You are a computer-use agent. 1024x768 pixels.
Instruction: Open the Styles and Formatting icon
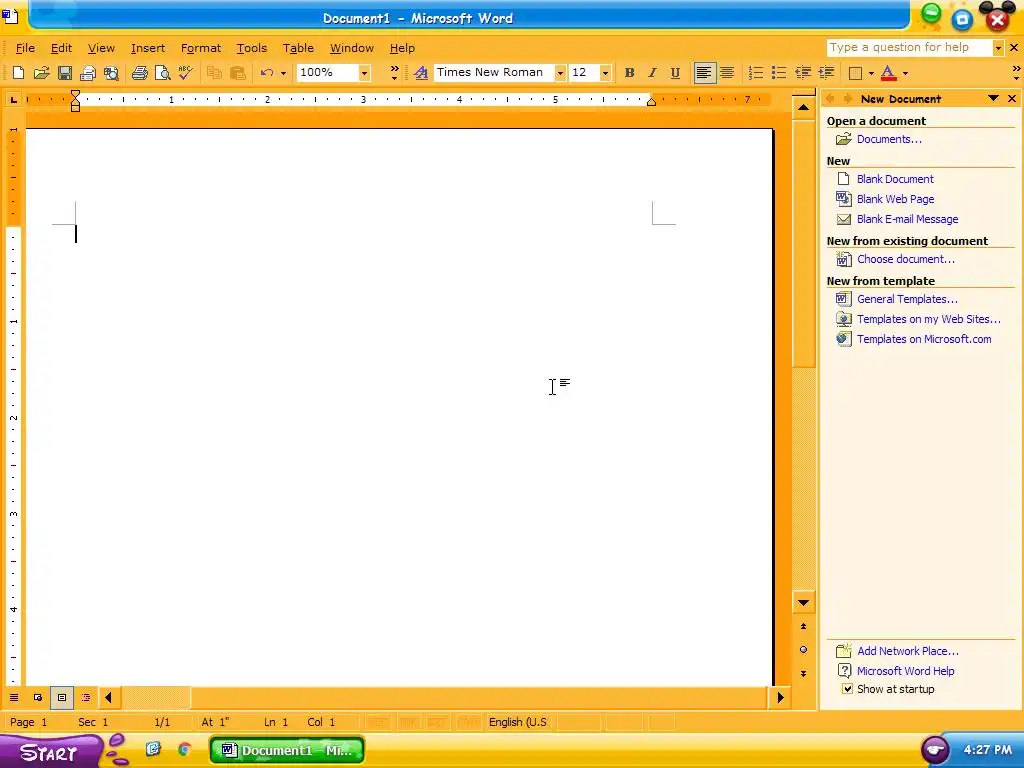point(421,72)
